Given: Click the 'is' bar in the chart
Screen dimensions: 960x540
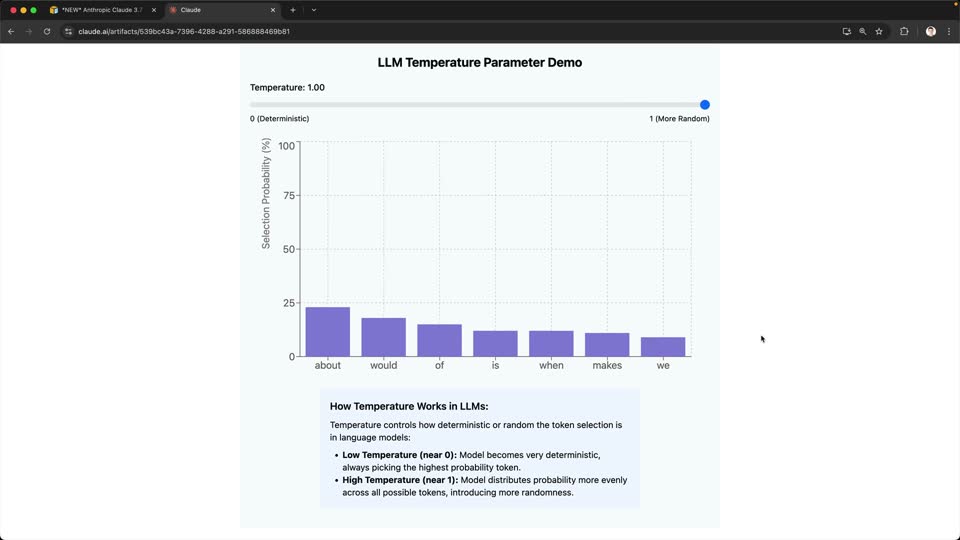Looking at the screenshot, I should pyautogui.click(x=495, y=343).
